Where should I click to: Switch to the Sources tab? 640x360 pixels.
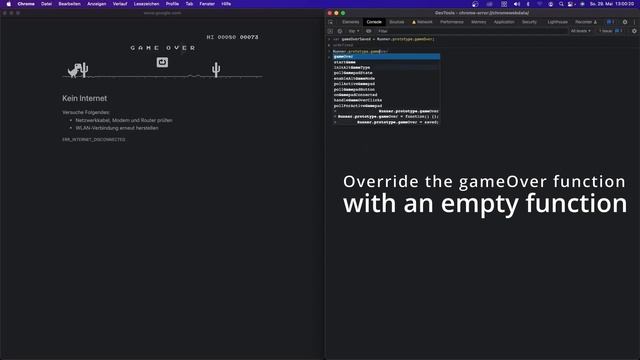coord(396,22)
